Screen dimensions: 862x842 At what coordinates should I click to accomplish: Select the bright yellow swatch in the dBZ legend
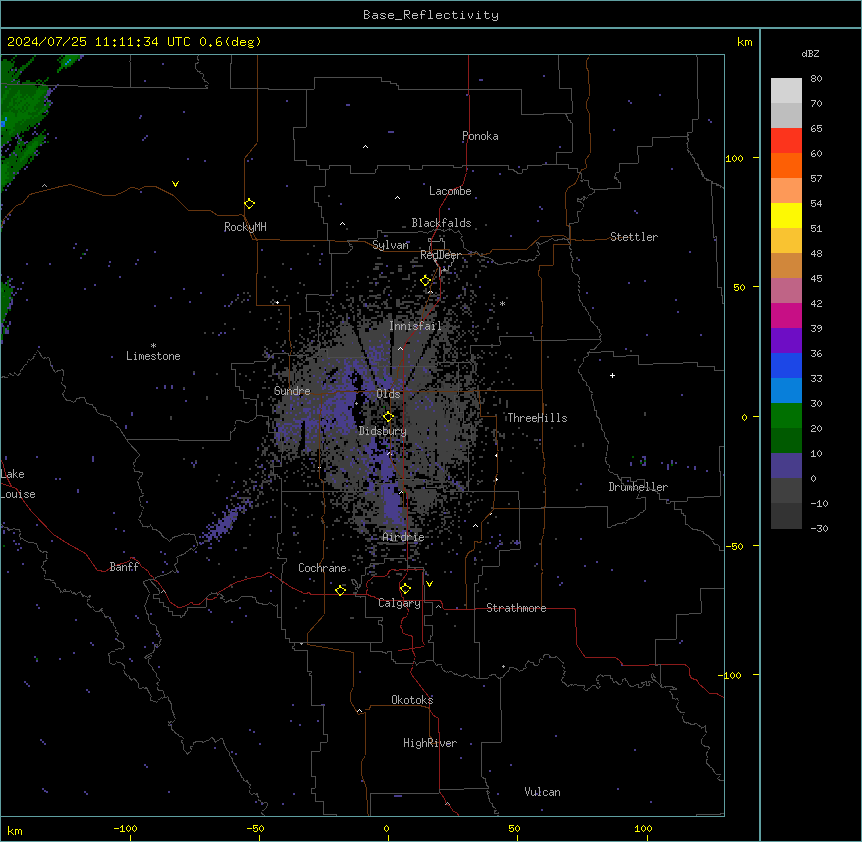click(x=786, y=215)
